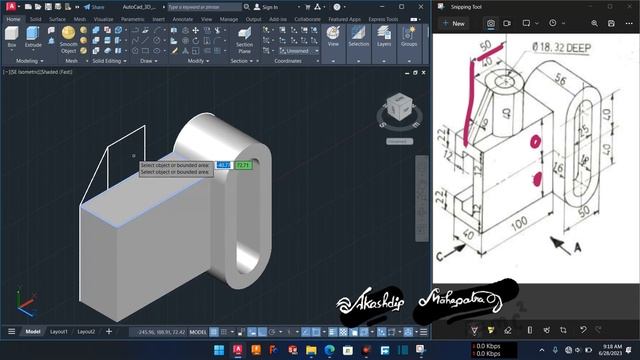The image size is (640, 360).
Task: Expand the Modeling panel dropdown
Action: point(30,61)
